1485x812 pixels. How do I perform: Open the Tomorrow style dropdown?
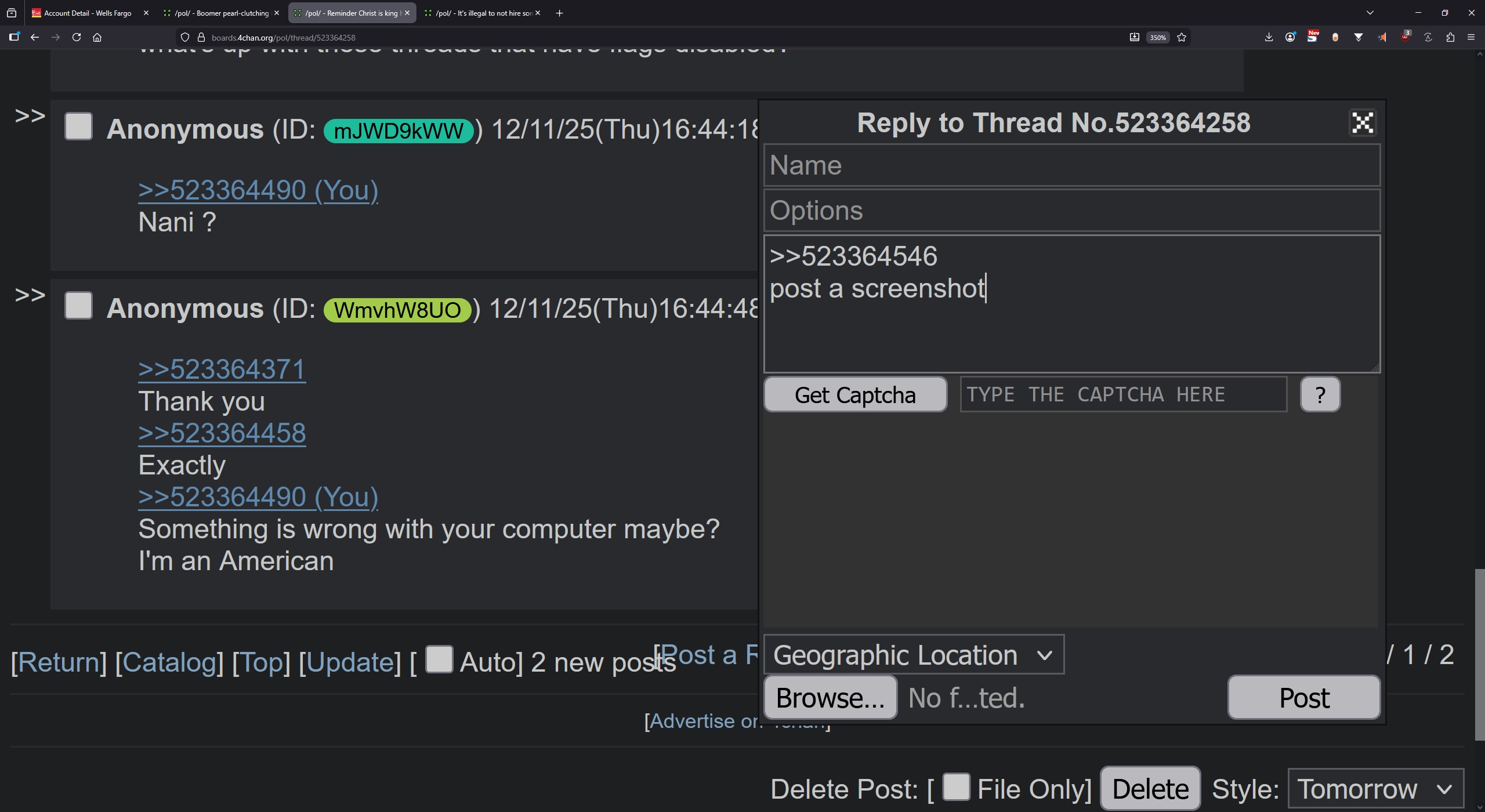(x=1375, y=789)
